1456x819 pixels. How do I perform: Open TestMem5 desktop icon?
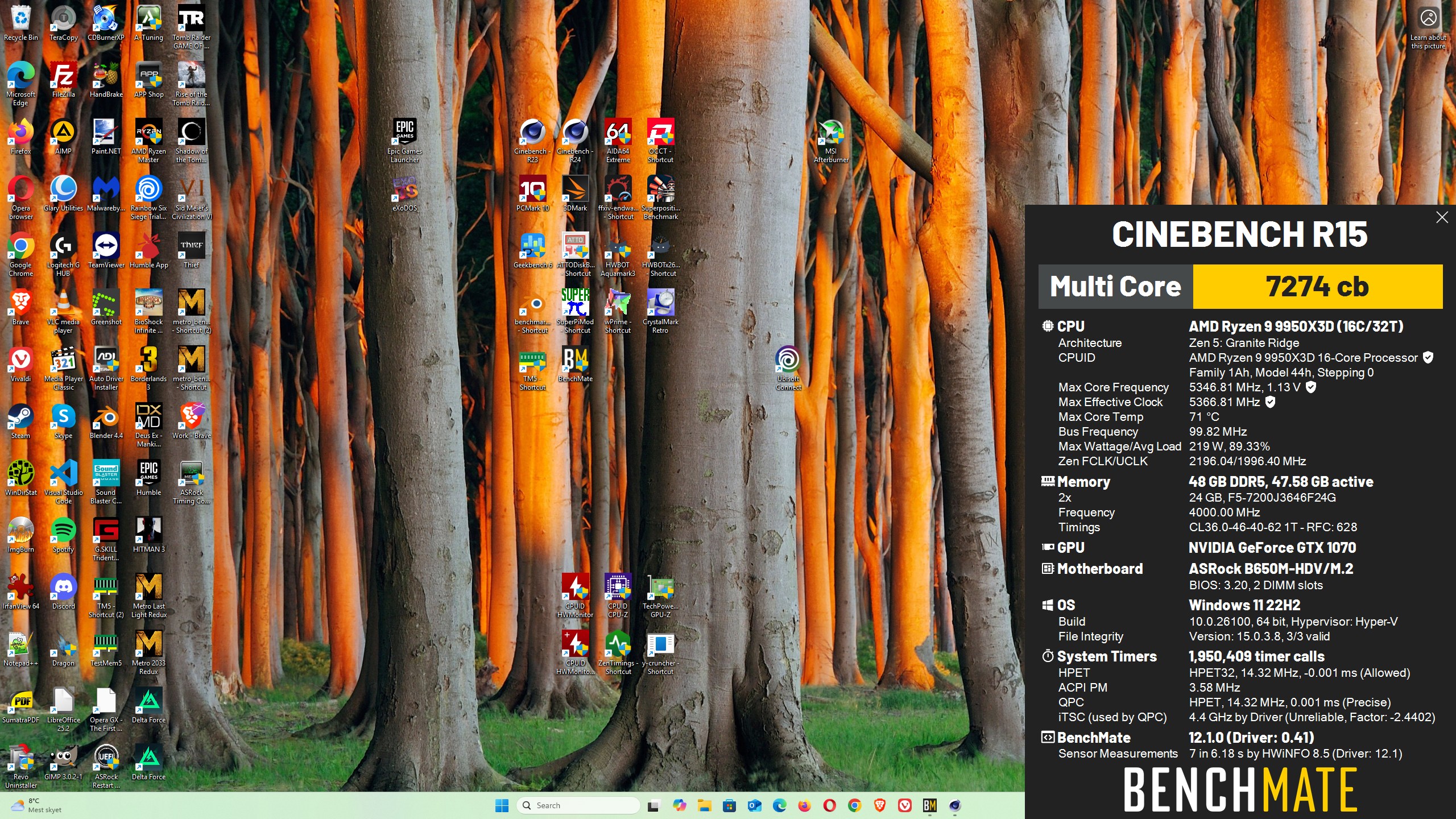click(x=106, y=648)
